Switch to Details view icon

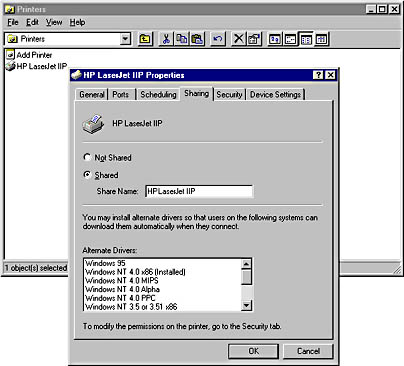pyautogui.click(x=322, y=39)
